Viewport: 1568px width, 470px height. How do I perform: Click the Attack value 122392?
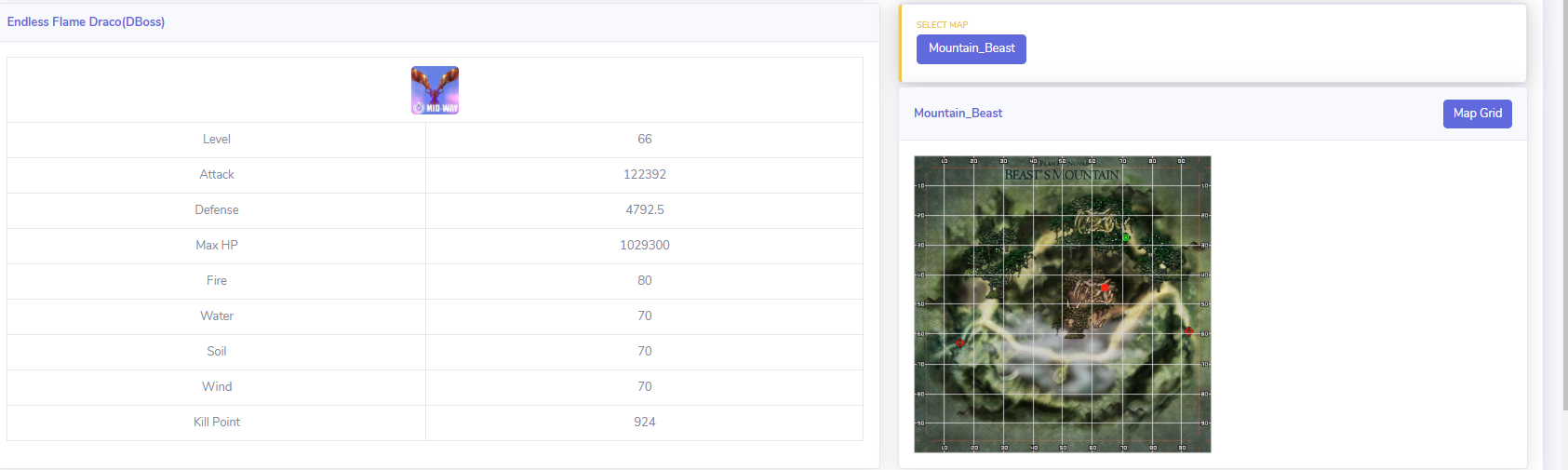(x=644, y=174)
